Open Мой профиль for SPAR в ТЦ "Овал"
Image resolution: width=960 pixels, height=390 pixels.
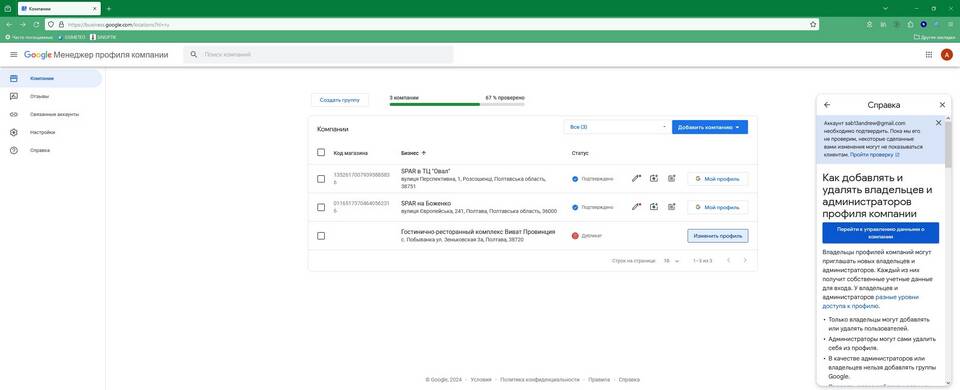click(718, 179)
